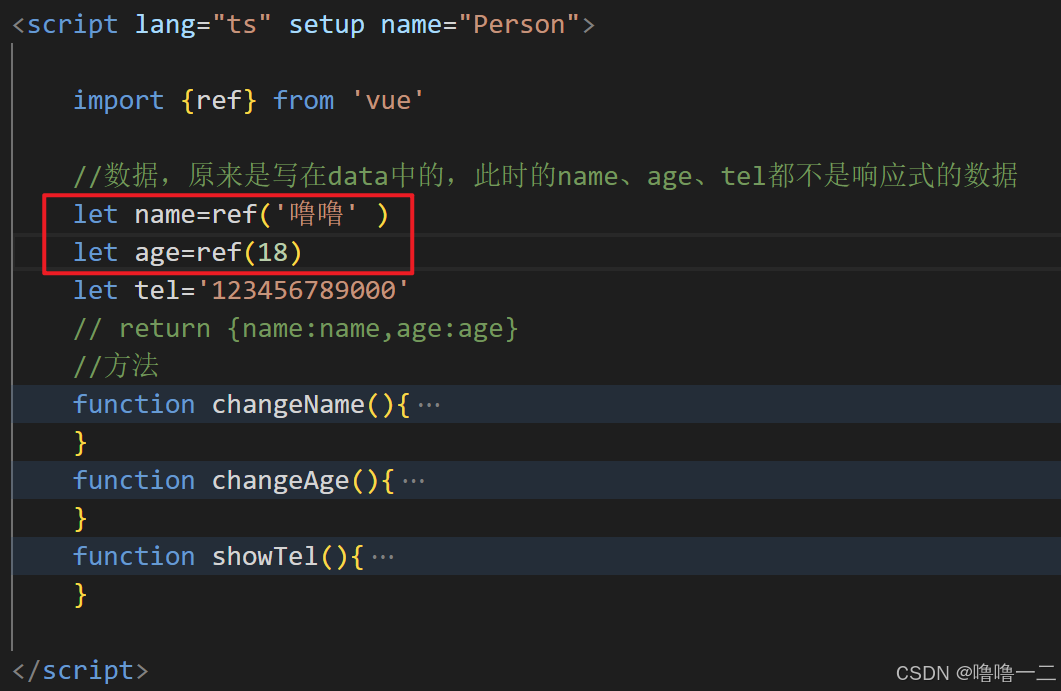Screen dimensions: 1061x691
Task: Click the closing </script> tag
Action: [80, 669]
